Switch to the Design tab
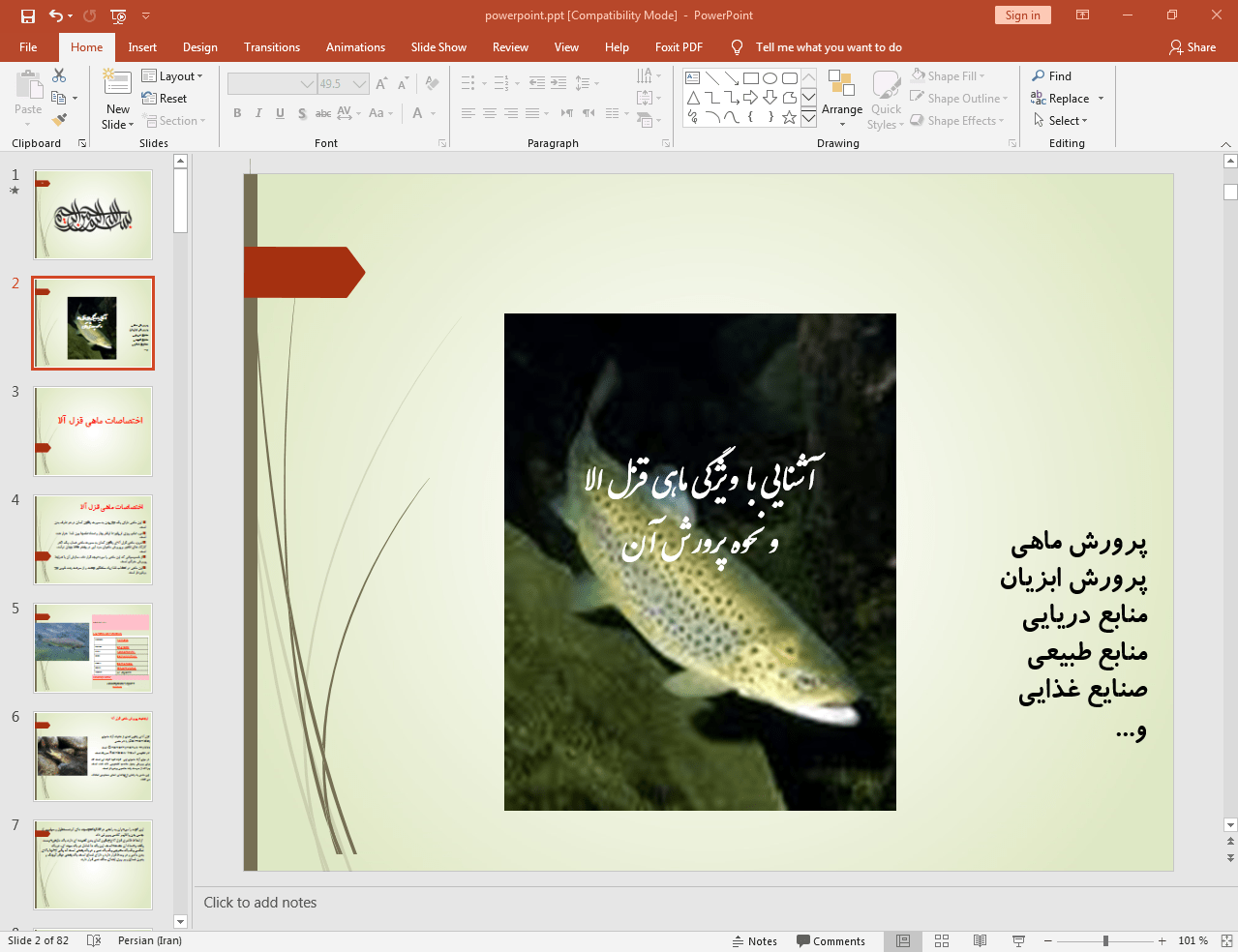This screenshot has height=952, width=1238. point(200,47)
